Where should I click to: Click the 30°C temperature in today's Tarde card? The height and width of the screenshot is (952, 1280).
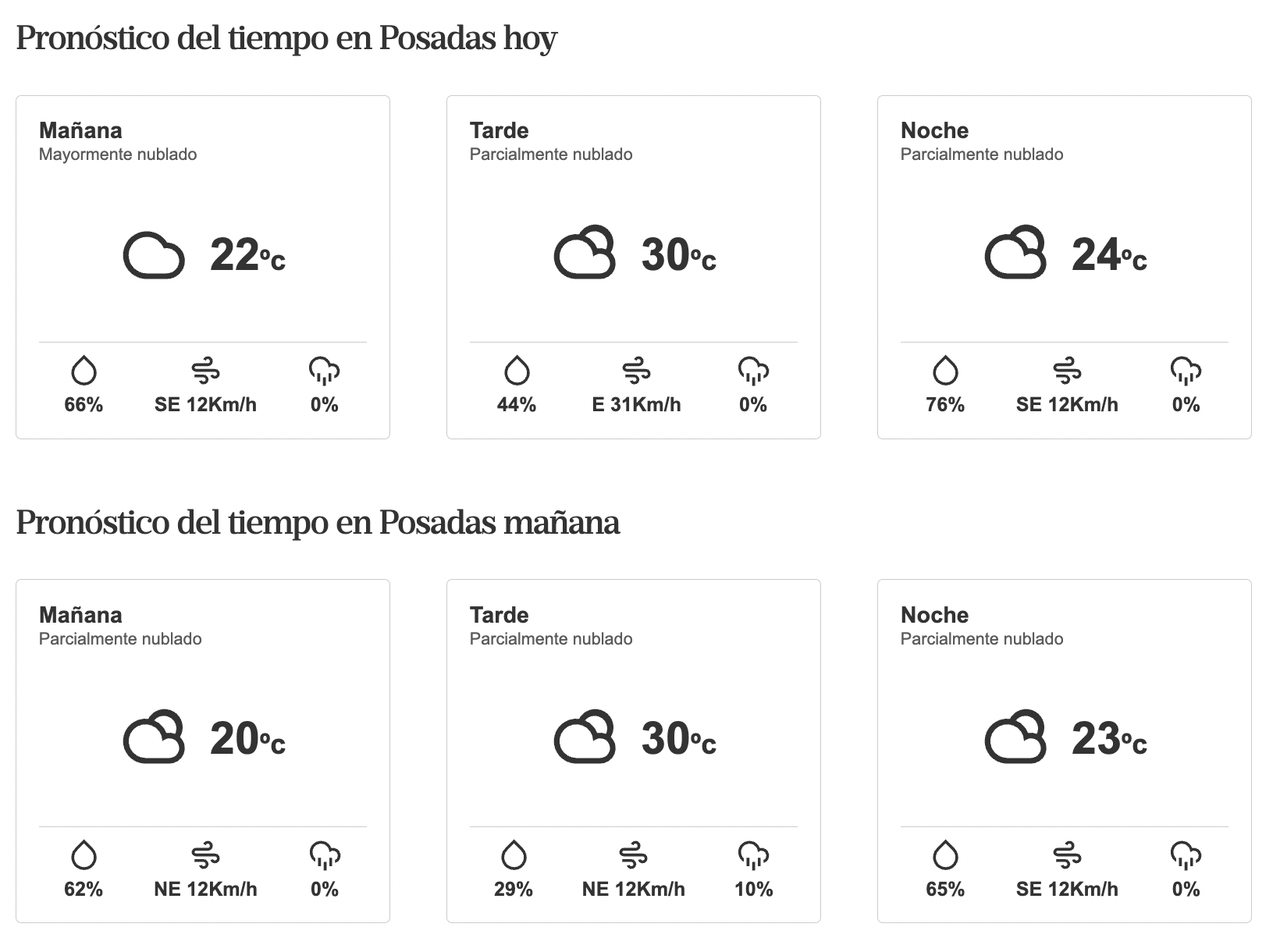click(678, 255)
